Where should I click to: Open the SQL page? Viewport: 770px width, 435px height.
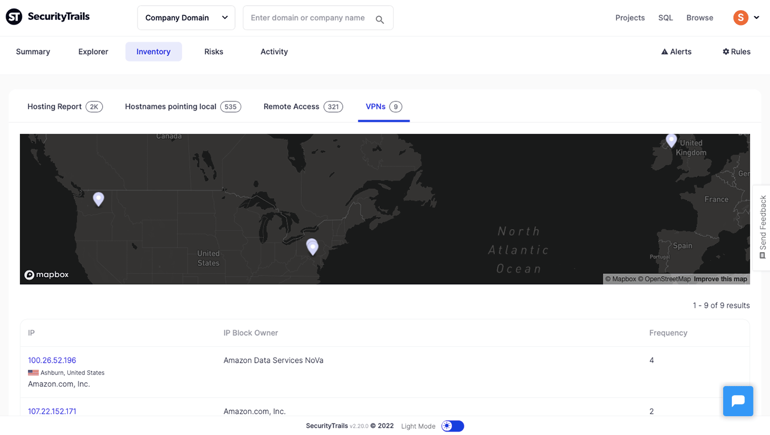tap(665, 18)
